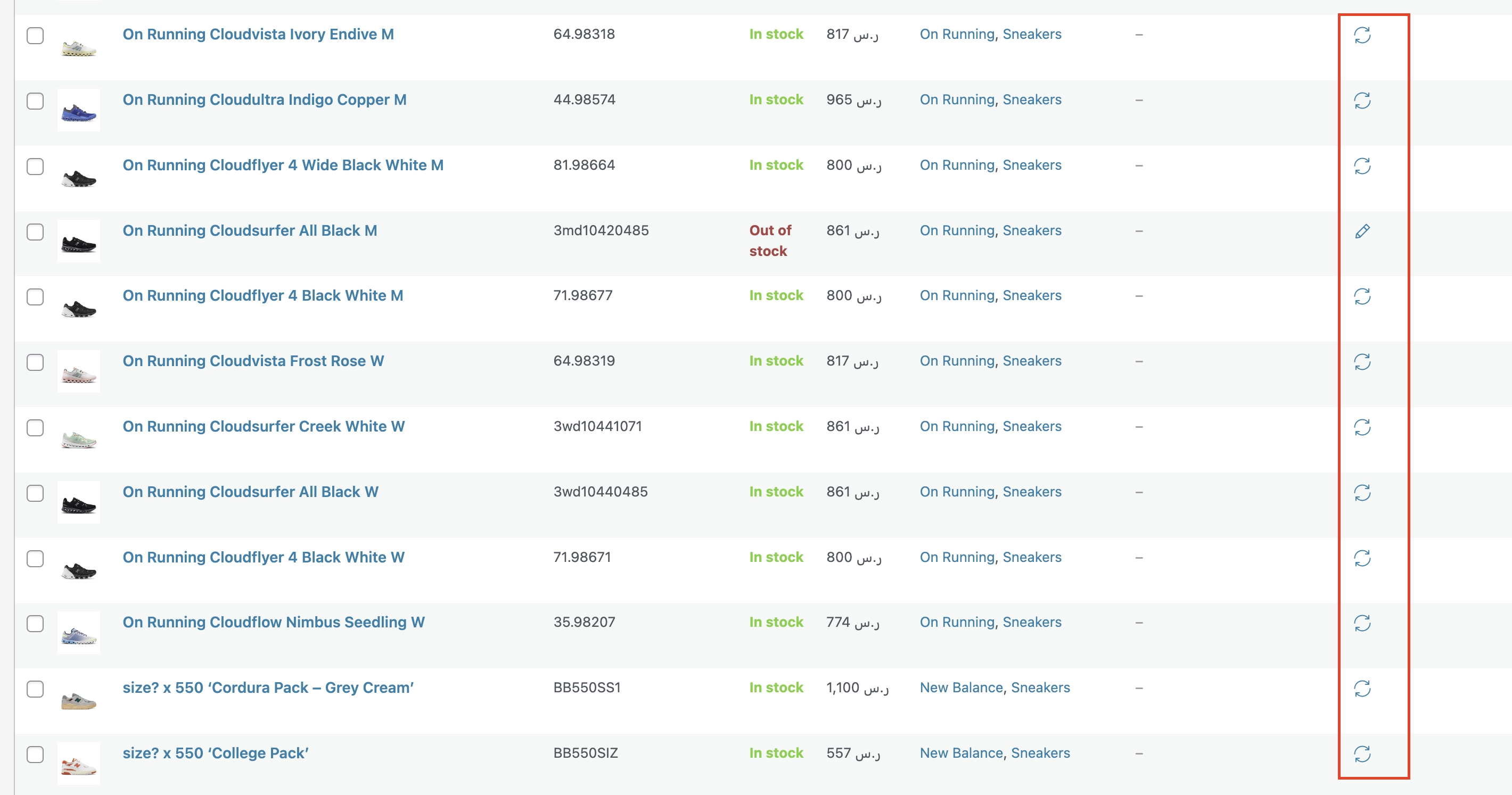Click SKU BB550SIZ
The width and height of the screenshot is (1512, 795).
(x=586, y=753)
